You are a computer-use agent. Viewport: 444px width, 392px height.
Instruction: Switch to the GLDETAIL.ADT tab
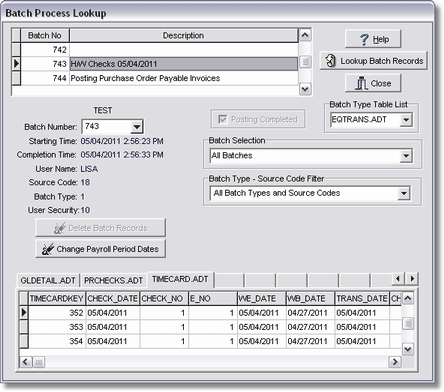(x=48, y=281)
